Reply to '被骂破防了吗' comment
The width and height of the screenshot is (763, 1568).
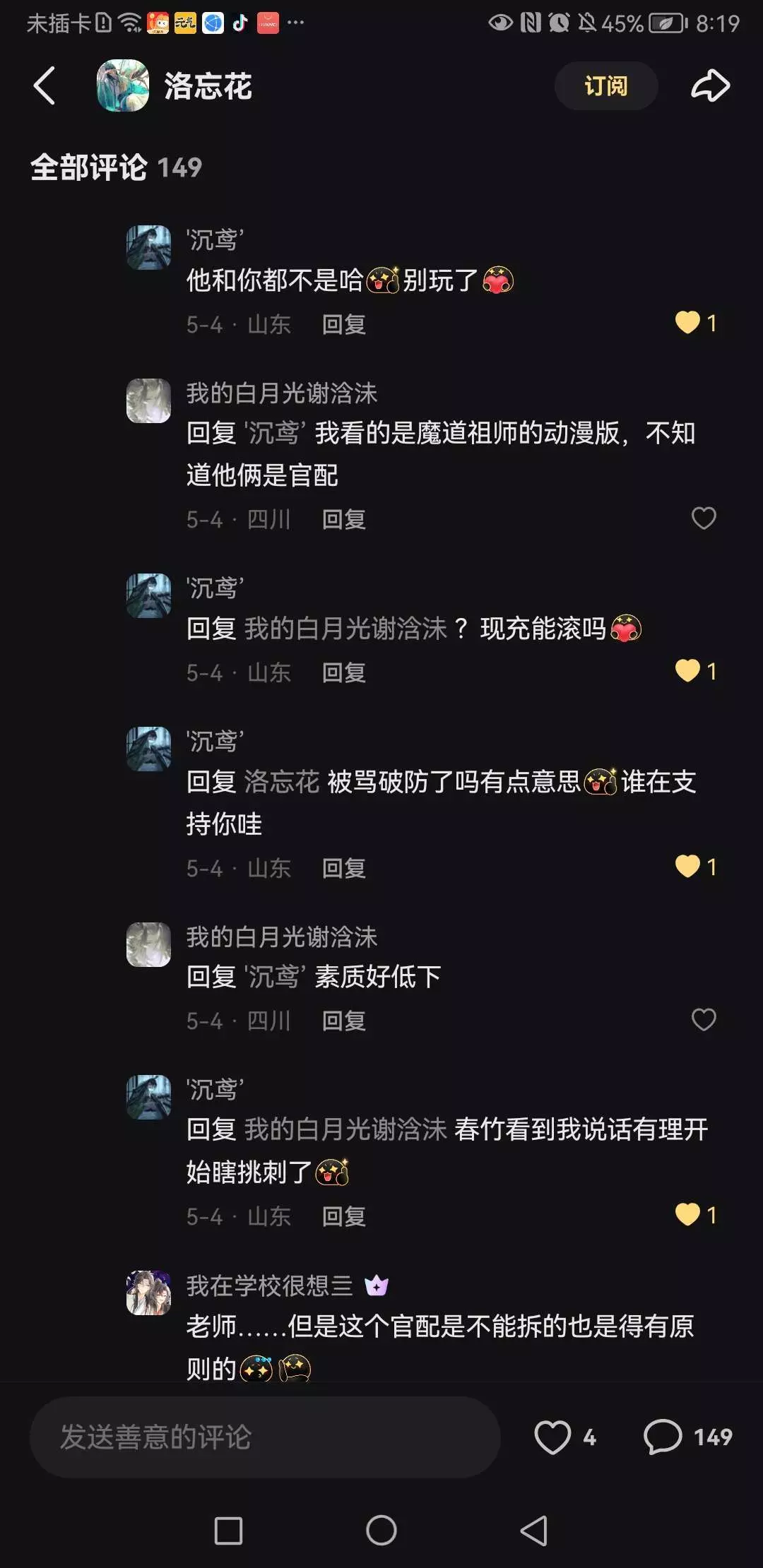(x=344, y=868)
